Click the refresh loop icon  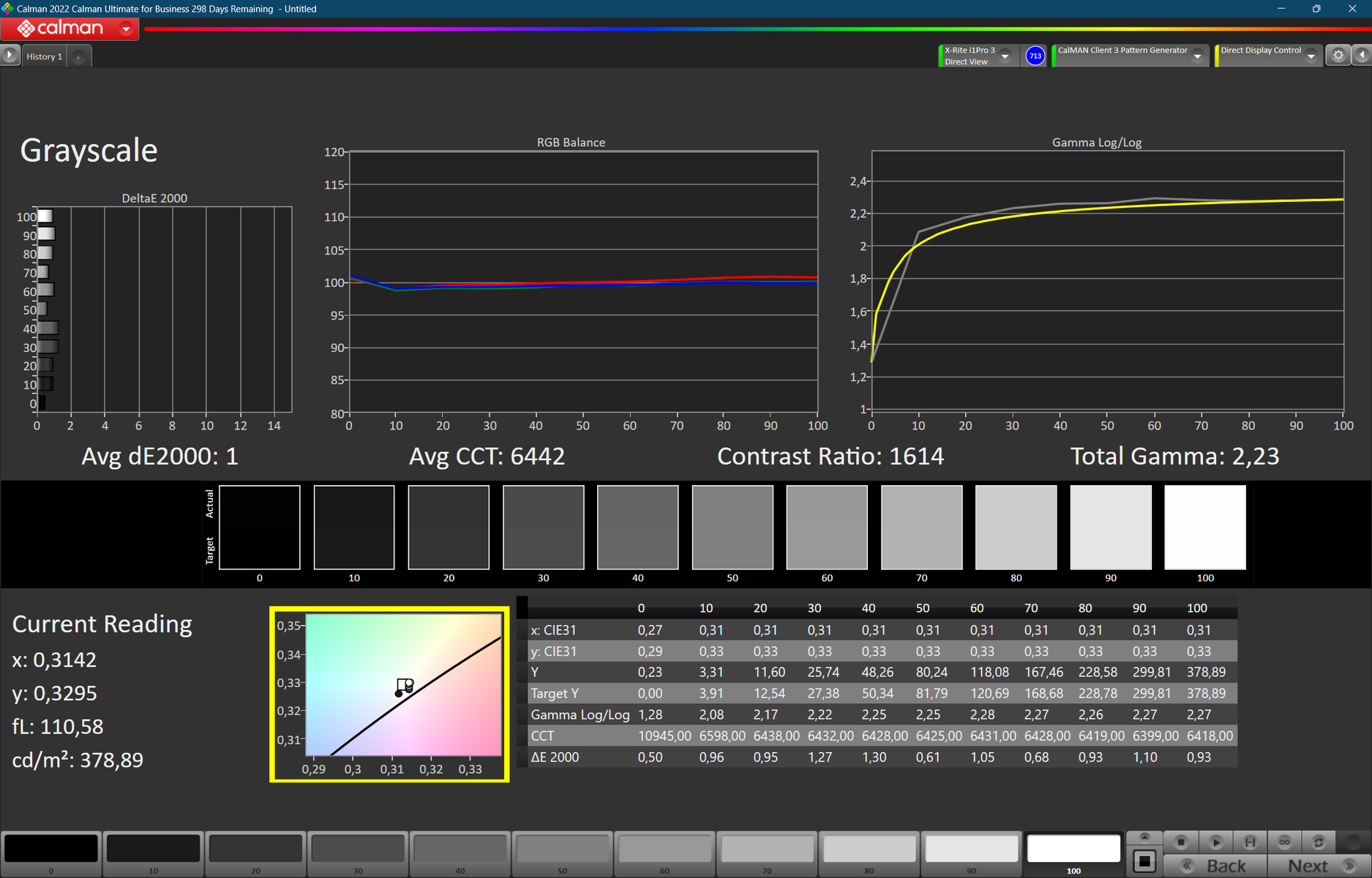(x=1319, y=842)
